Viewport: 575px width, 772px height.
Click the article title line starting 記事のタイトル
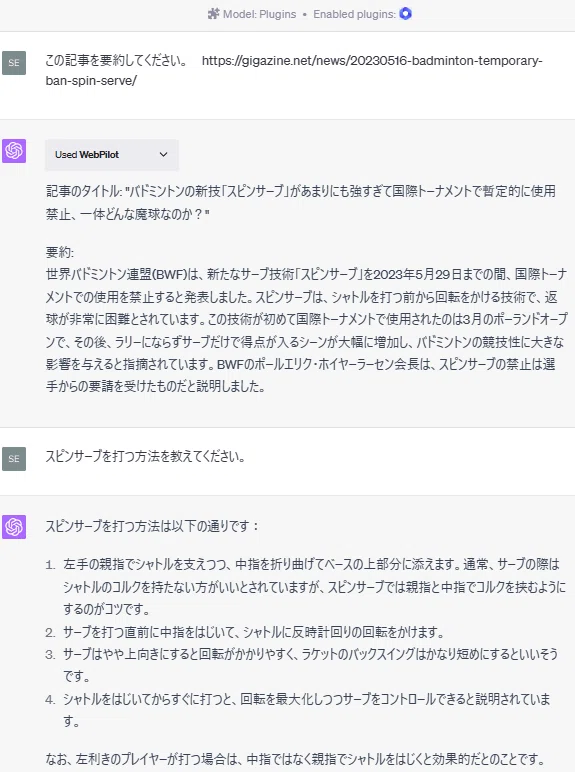pos(301,202)
